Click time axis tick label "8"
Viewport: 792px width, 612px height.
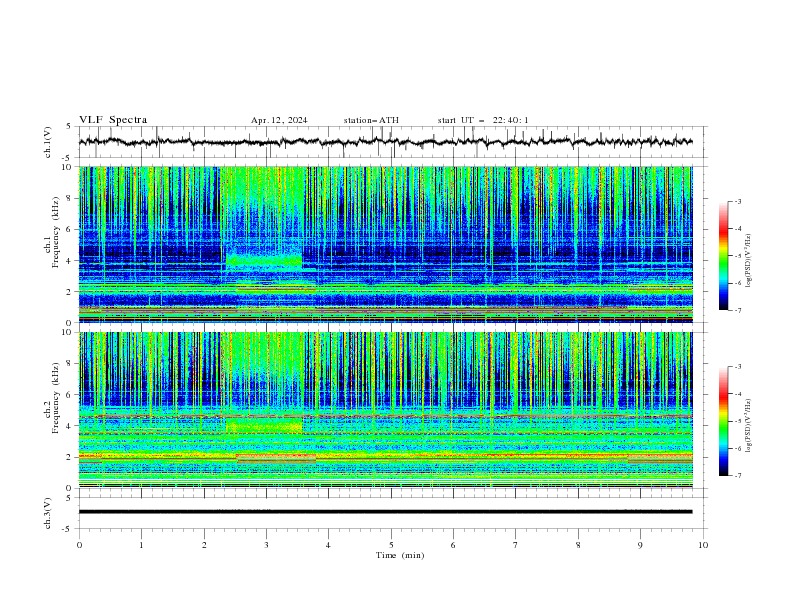tap(578, 545)
